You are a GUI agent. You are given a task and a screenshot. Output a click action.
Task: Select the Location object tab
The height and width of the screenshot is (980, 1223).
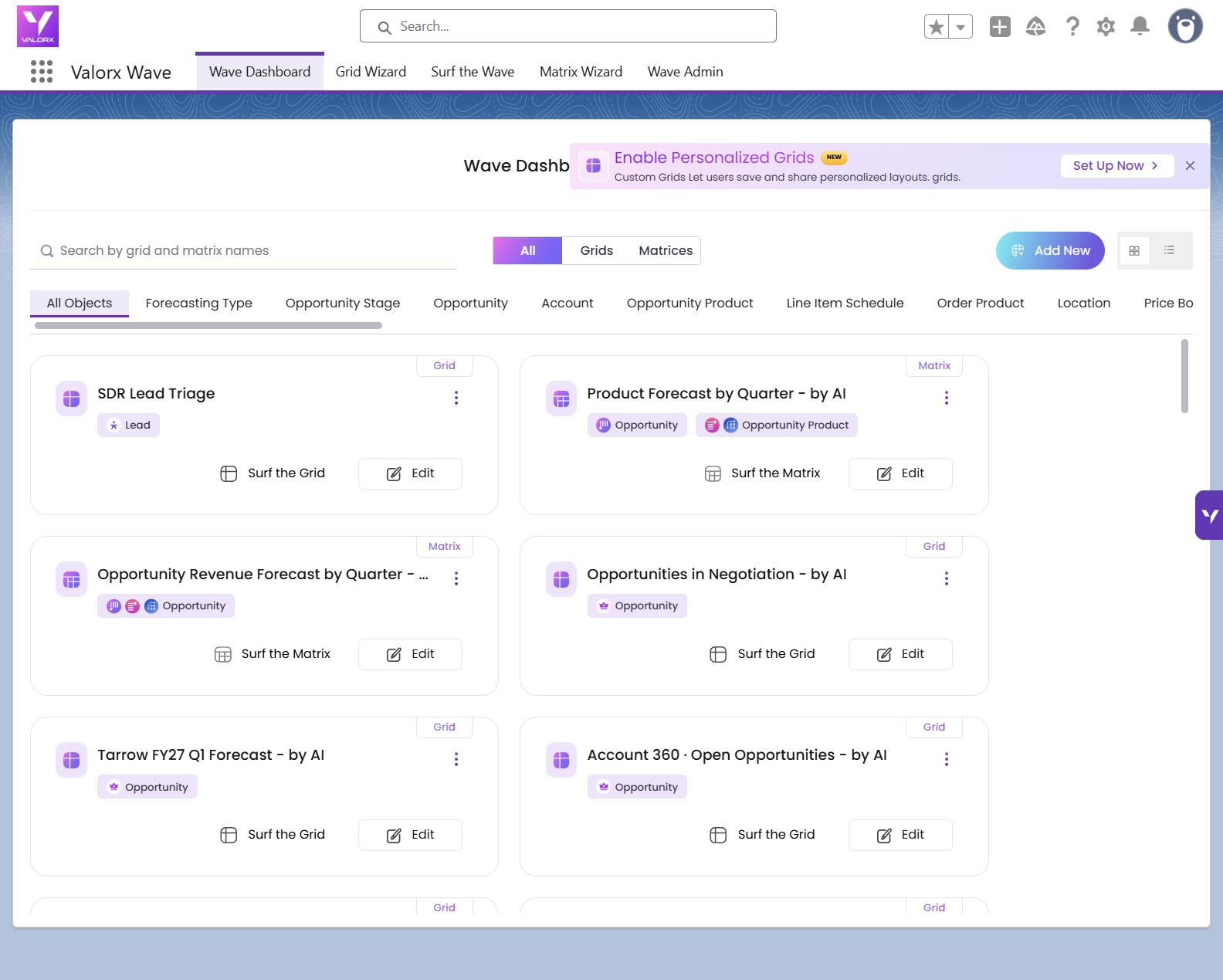coord(1084,303)
